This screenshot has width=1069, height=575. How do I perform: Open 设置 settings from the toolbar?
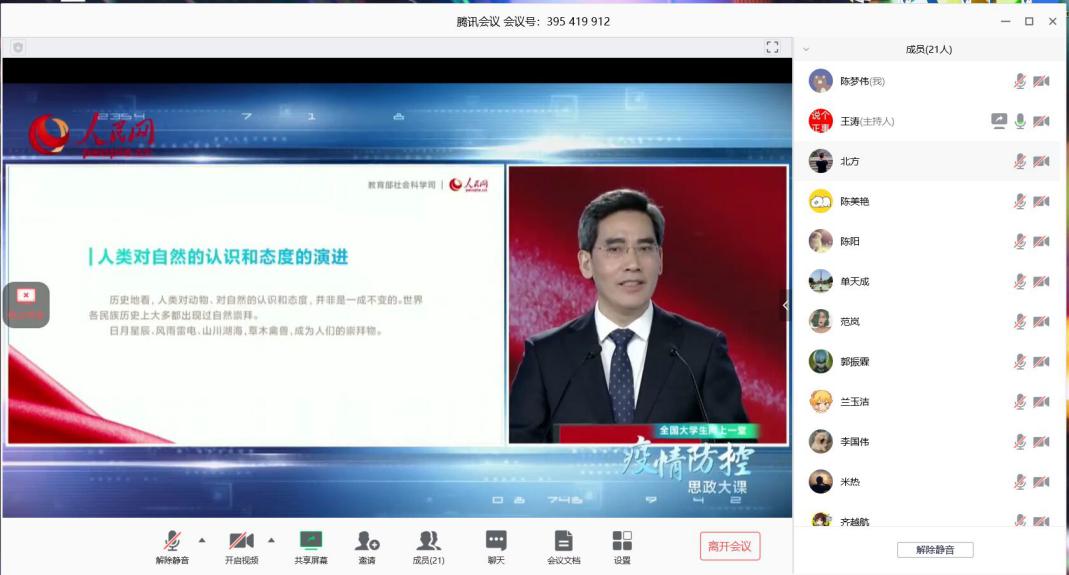pyautogui.click(x=622, y=541)
